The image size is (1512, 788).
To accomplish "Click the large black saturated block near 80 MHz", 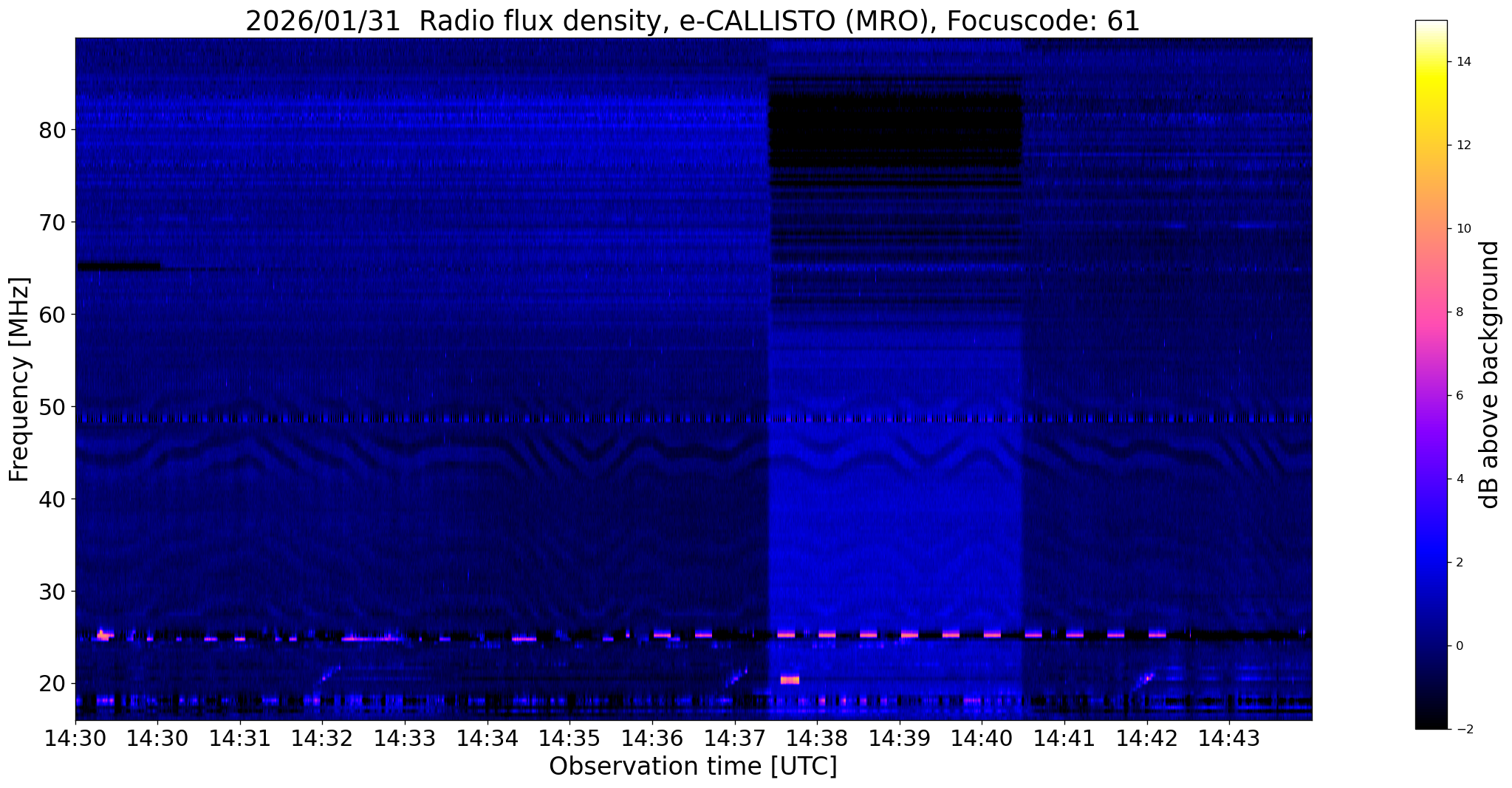I will click(x=895, y=129).
